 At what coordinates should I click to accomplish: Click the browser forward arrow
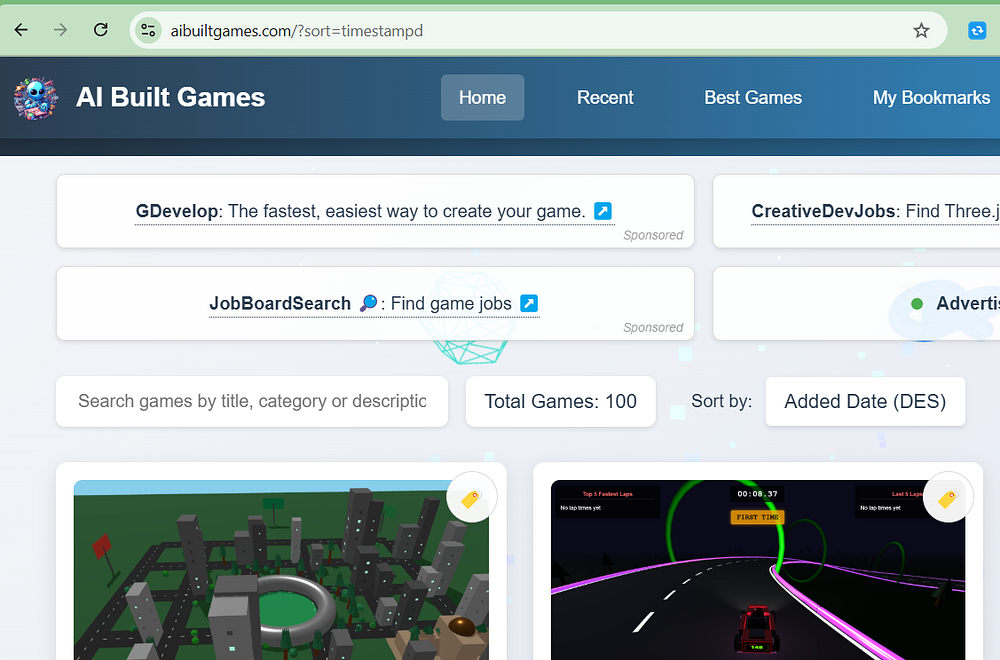click(61, 30)
